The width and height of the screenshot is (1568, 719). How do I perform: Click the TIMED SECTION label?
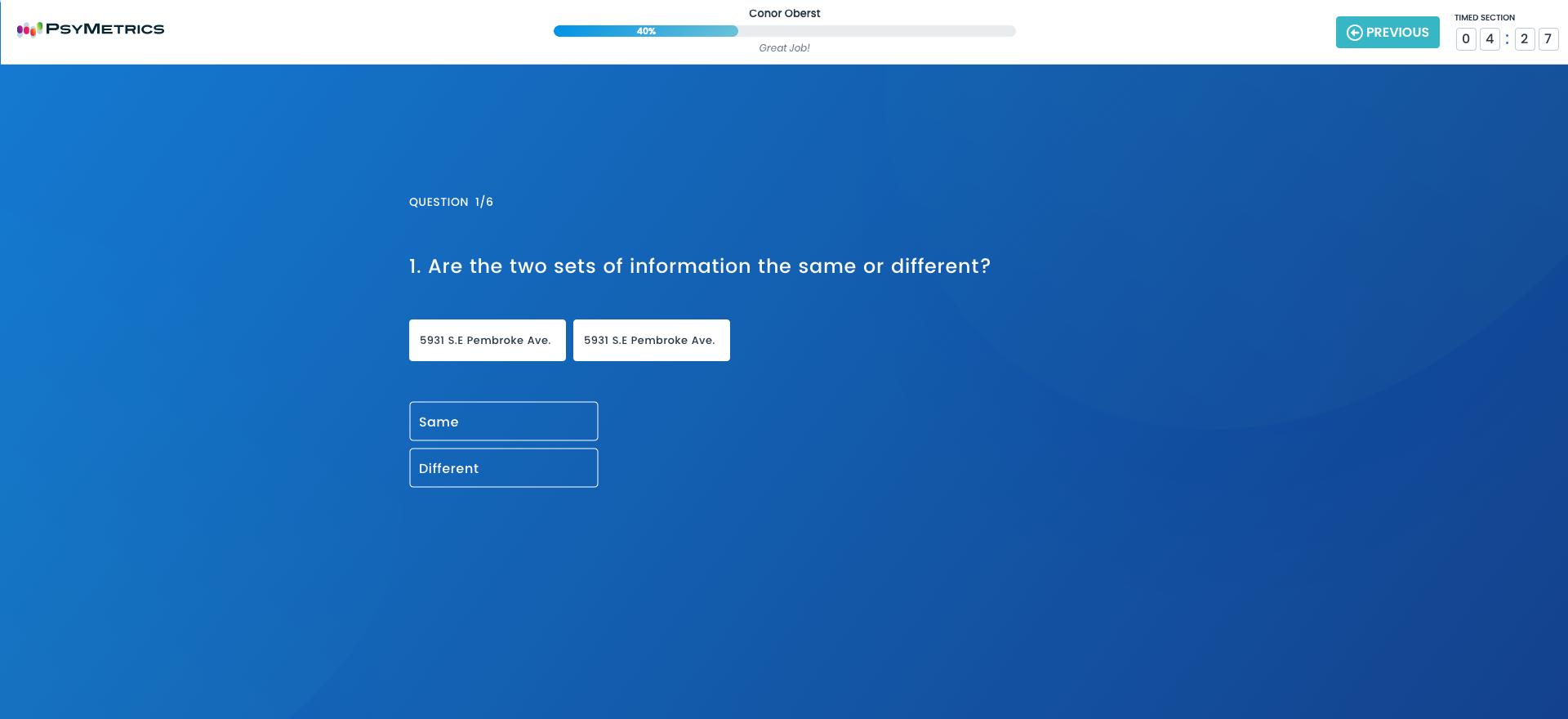1484,17
